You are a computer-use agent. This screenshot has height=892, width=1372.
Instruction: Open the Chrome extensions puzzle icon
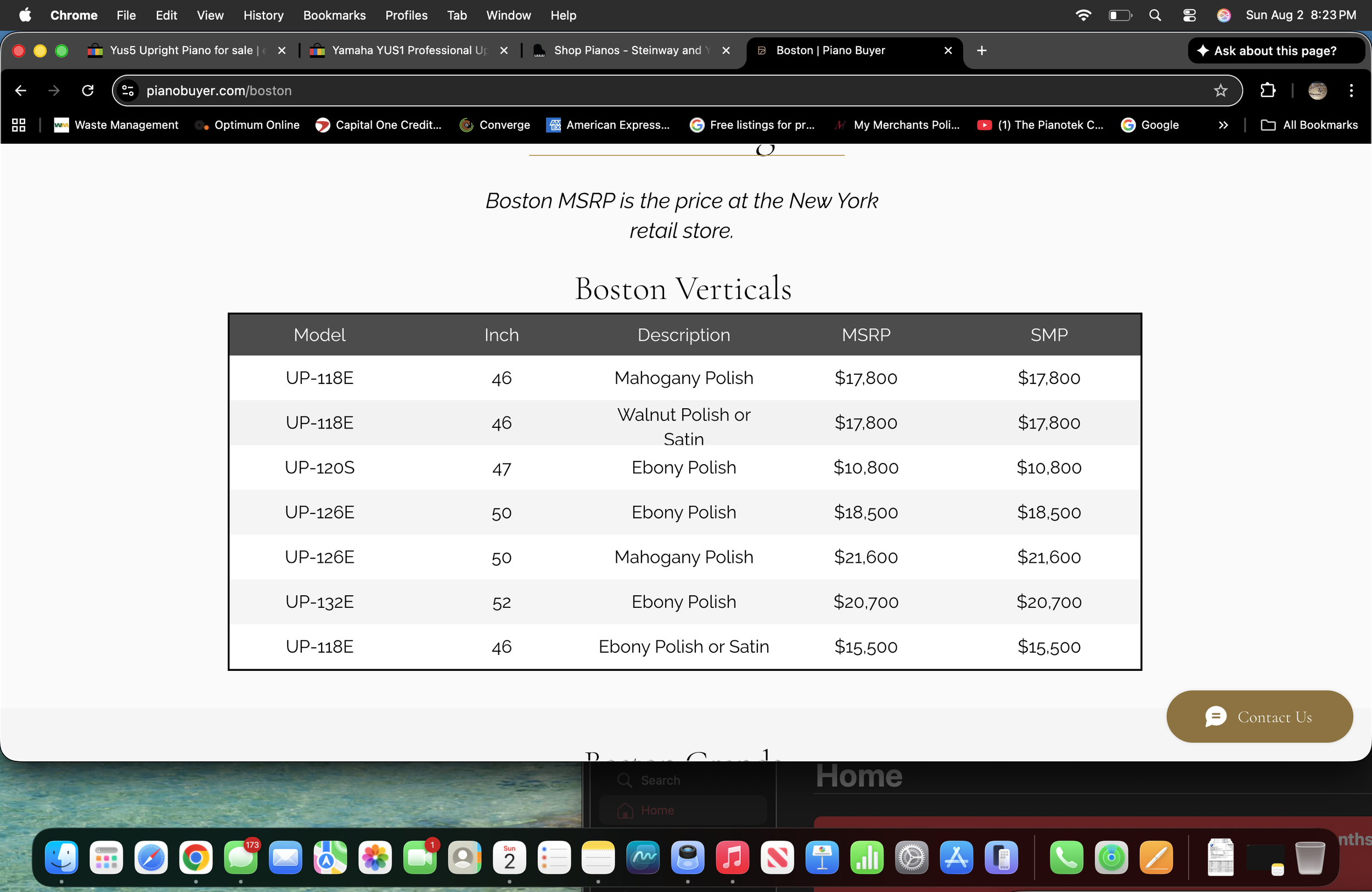click(x=1268, y=91)
